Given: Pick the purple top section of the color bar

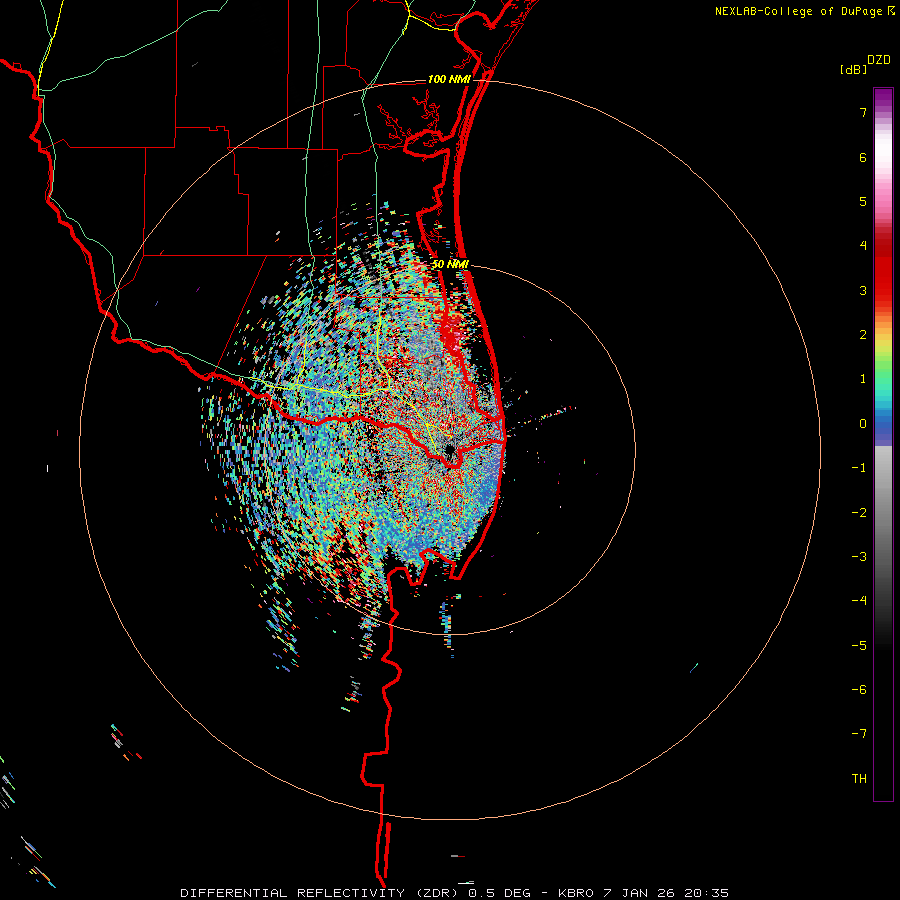Looking at the screenshot, I should coord(883,99).
